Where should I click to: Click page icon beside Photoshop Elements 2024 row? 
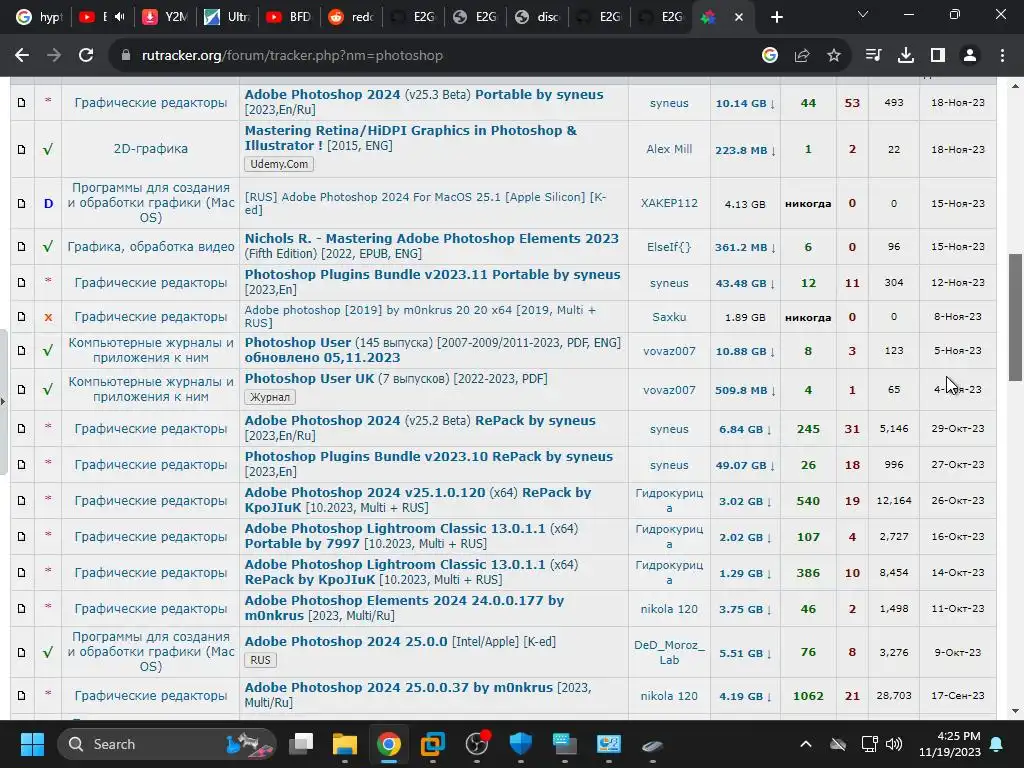pyautogui.click(x=22, y=609)
